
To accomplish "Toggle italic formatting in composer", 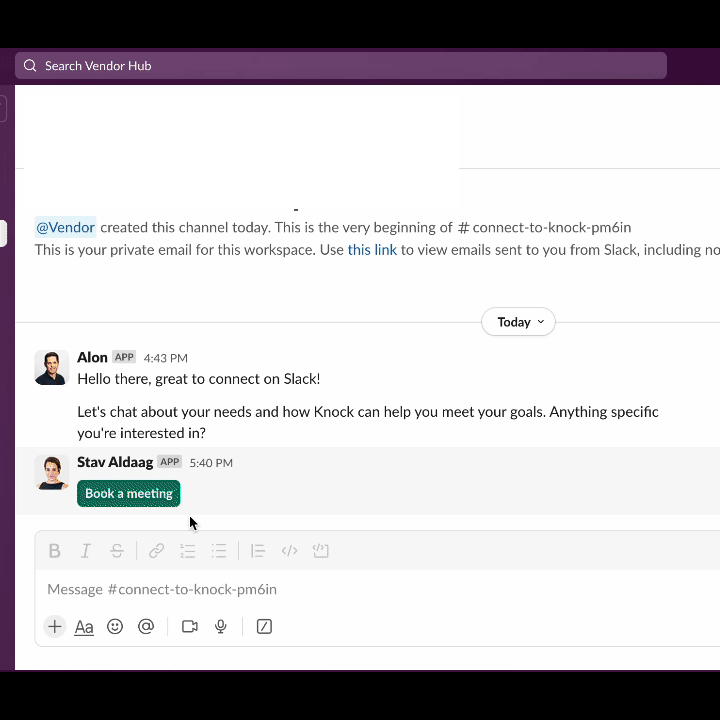I will (85, 550).
